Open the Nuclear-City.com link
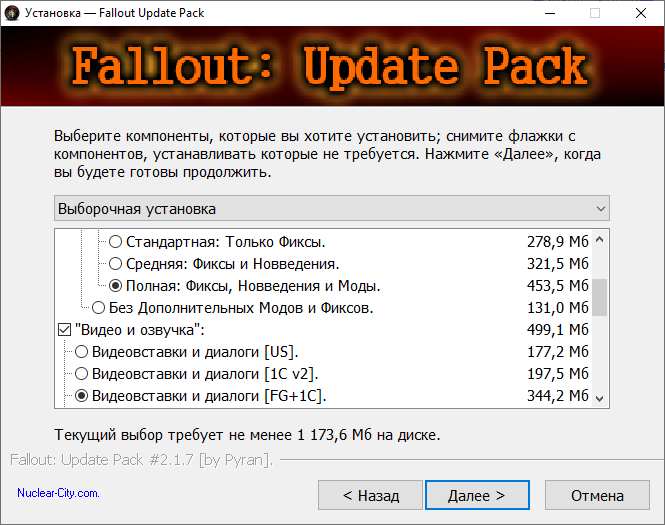 tap(58, 493)
